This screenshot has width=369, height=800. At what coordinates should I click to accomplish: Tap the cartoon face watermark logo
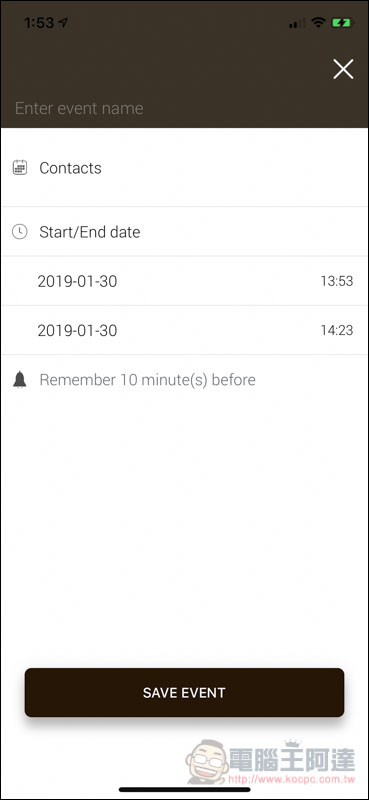(206, 761)
